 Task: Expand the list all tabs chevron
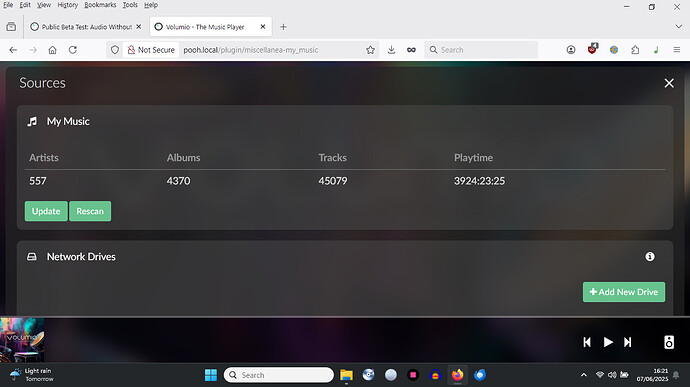(x=679, y=26)
